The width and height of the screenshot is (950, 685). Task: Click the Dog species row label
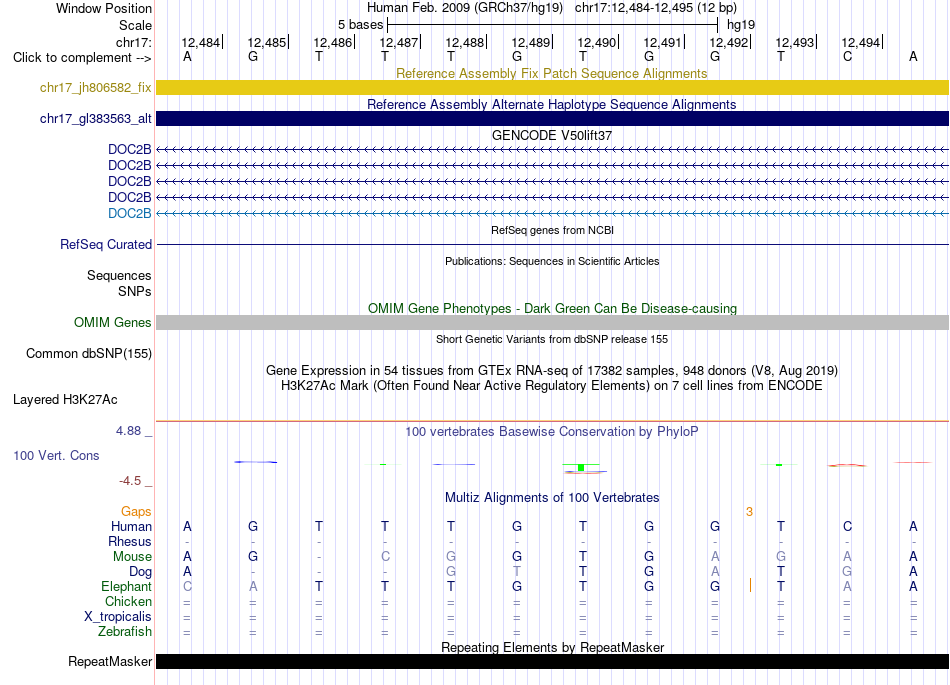click(140, 571)
